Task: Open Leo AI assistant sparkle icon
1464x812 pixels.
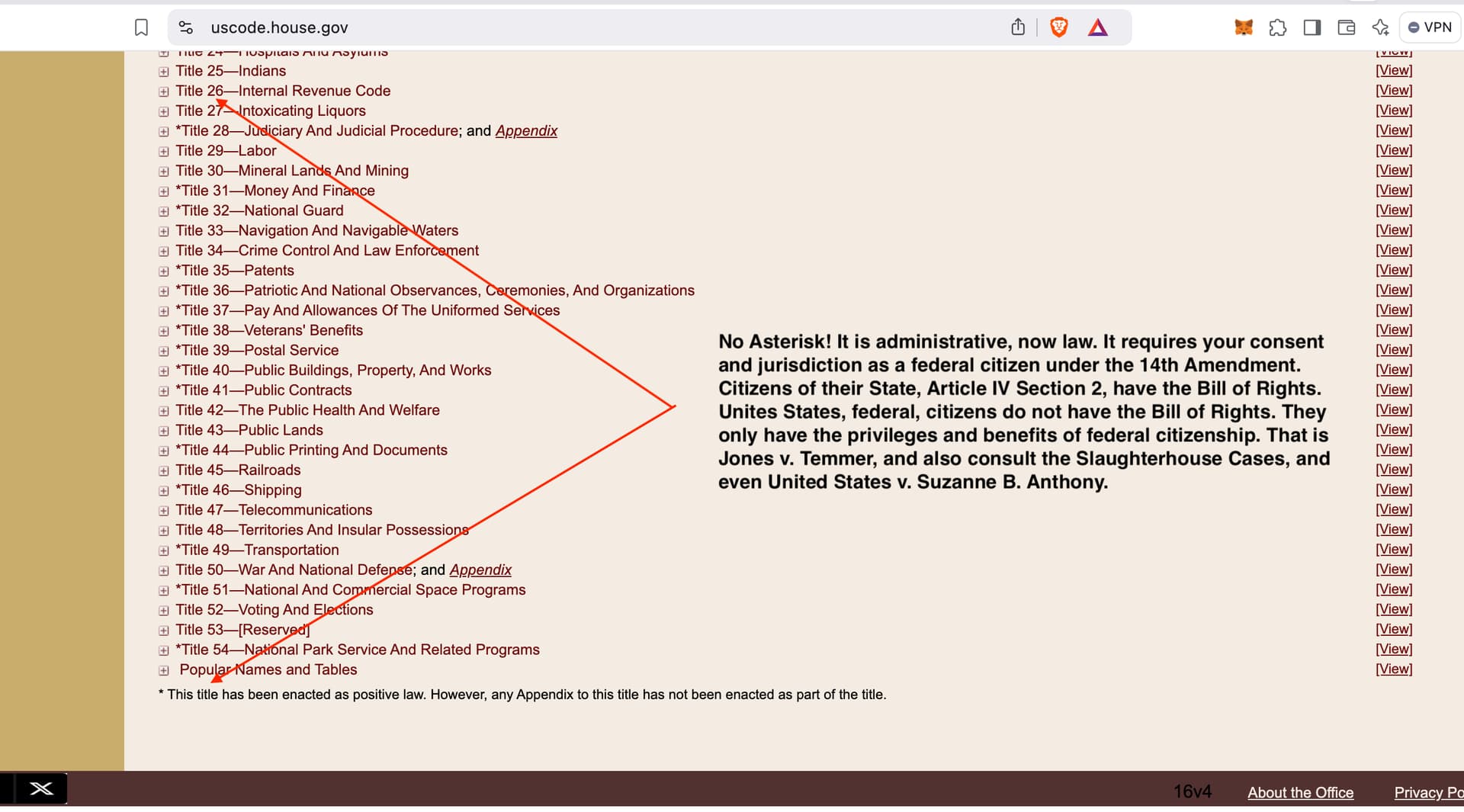Action: (1380, 27)
